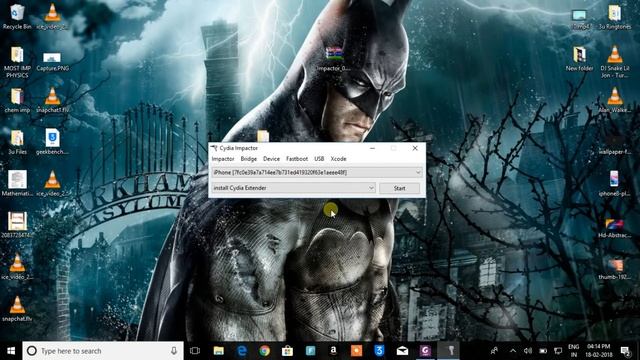
Task: Minimize the Cydia Impactor window
Action: (372, 148)
